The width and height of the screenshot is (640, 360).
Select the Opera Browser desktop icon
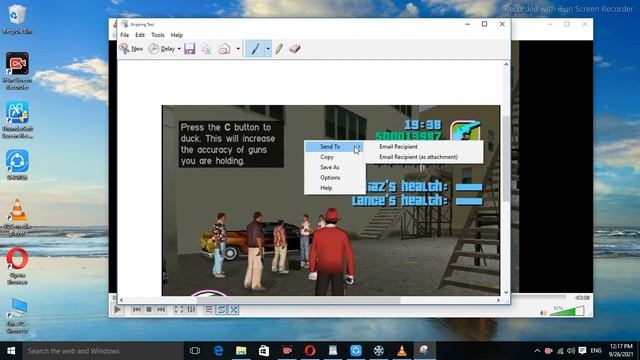(17, 266)
